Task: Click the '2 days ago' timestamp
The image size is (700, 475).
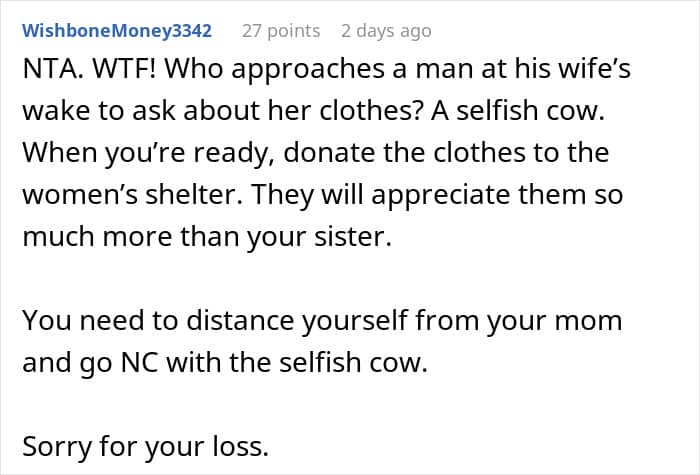Action: click(x=386, y=30)
